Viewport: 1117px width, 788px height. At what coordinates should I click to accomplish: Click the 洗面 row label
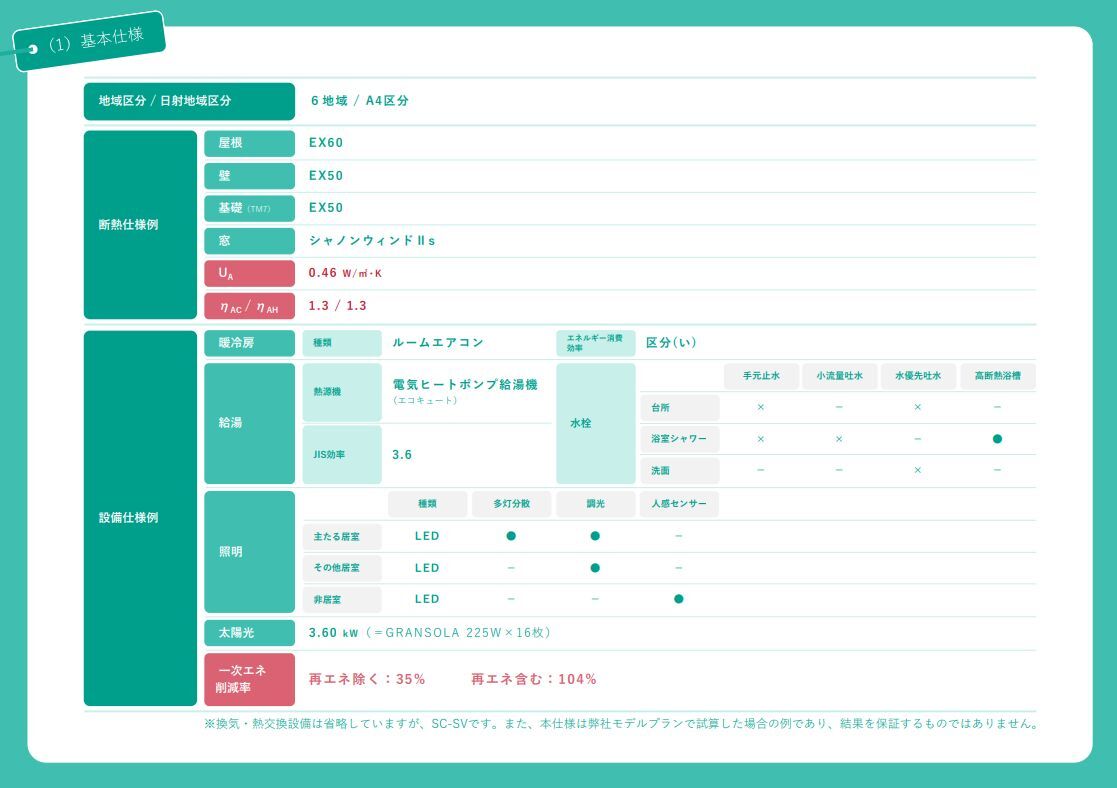tap(680, 471)
